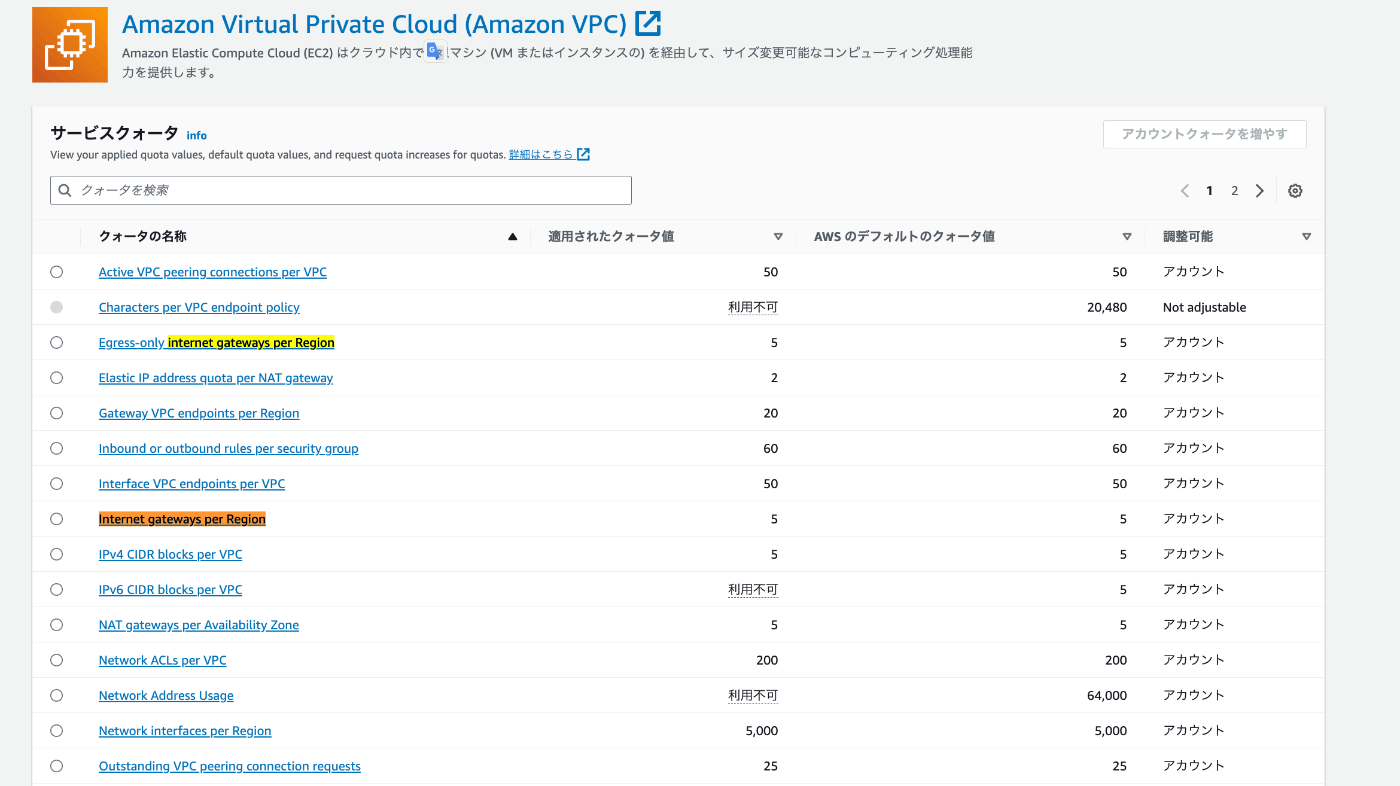This screenshot has height=786, width=1400.
Task: Open the Amazon Virtual Private Cloud title link
Action: tap(374, 23)
